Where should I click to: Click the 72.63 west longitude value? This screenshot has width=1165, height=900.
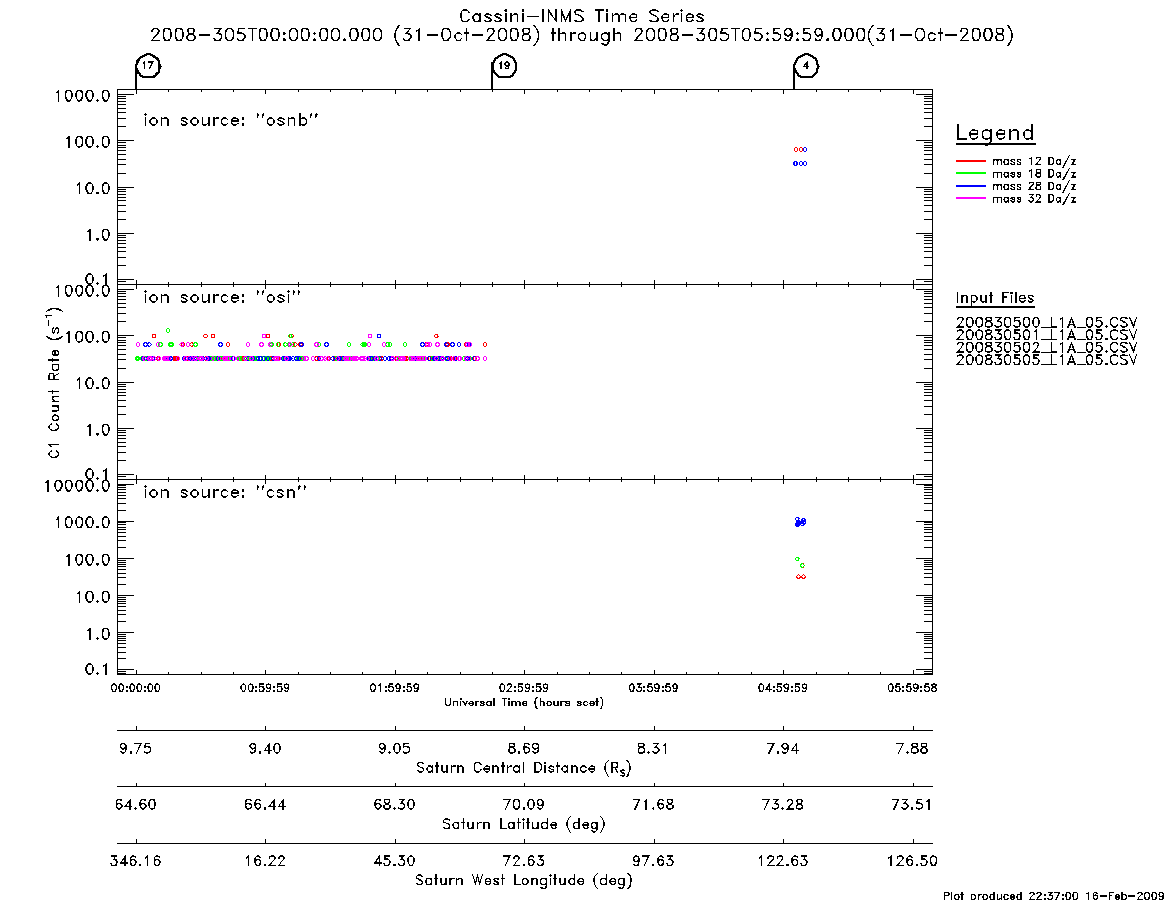point(524,861)
